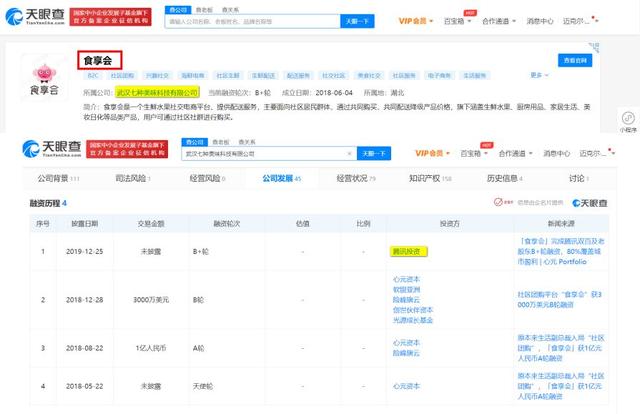The image size is (640, 414).
Task: Open the upper 消息中心 link
Action: [540, 21]
